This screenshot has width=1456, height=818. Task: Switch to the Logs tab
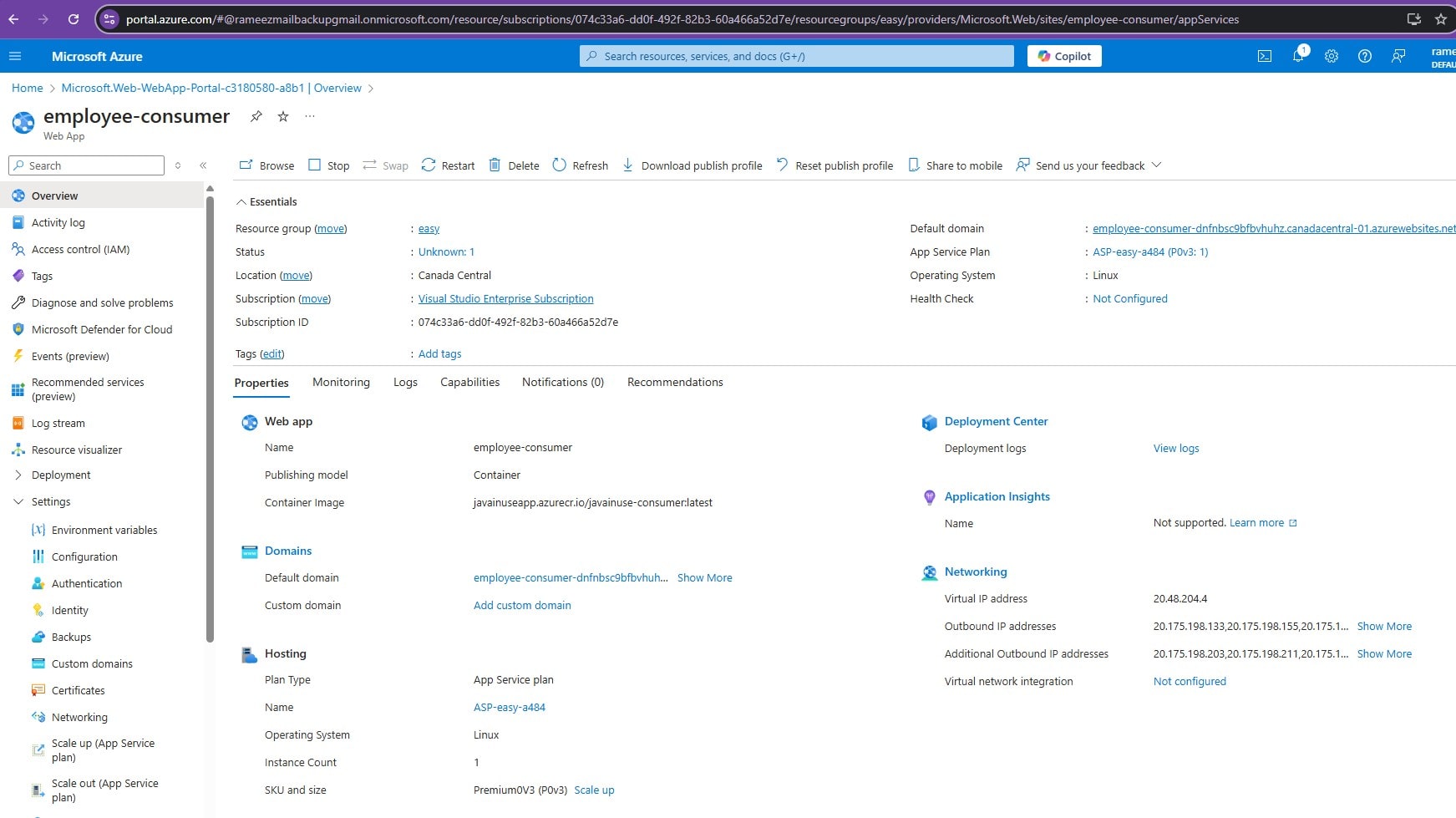point(405,382)
